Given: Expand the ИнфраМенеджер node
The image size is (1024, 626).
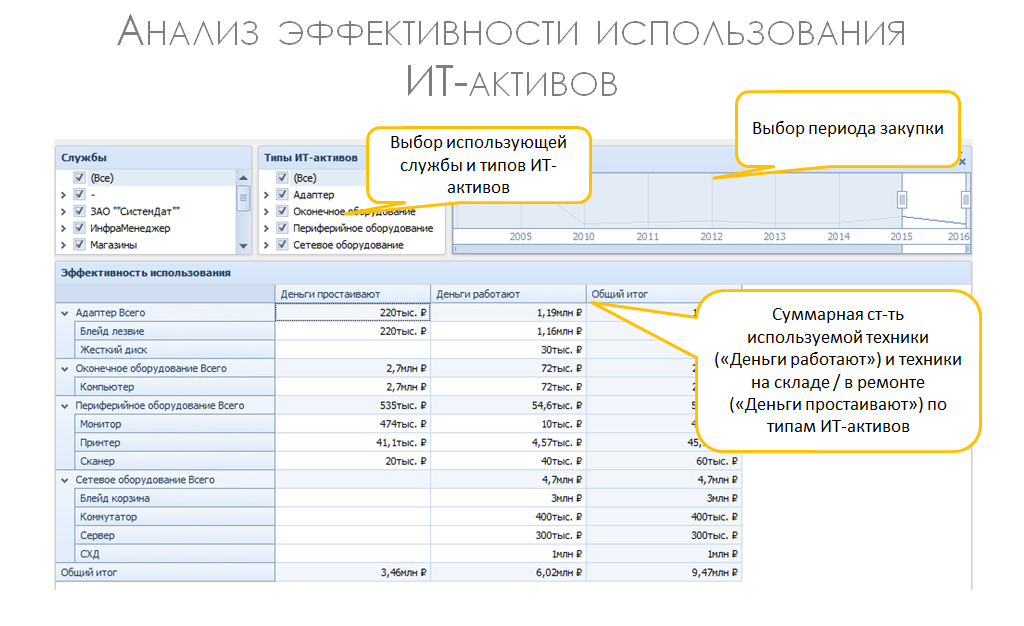Looking at the screenshot, I should 63,228.
